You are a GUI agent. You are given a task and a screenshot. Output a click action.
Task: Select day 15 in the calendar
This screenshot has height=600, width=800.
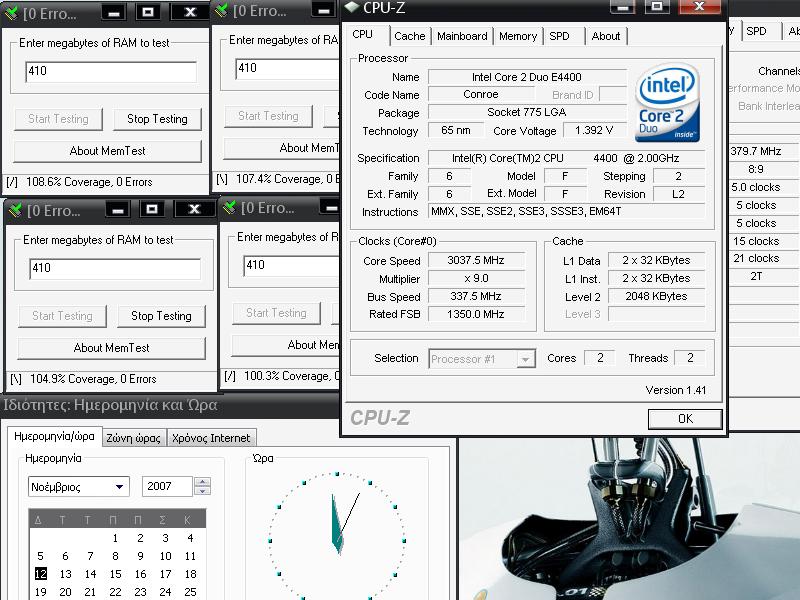tap(115, 574)
